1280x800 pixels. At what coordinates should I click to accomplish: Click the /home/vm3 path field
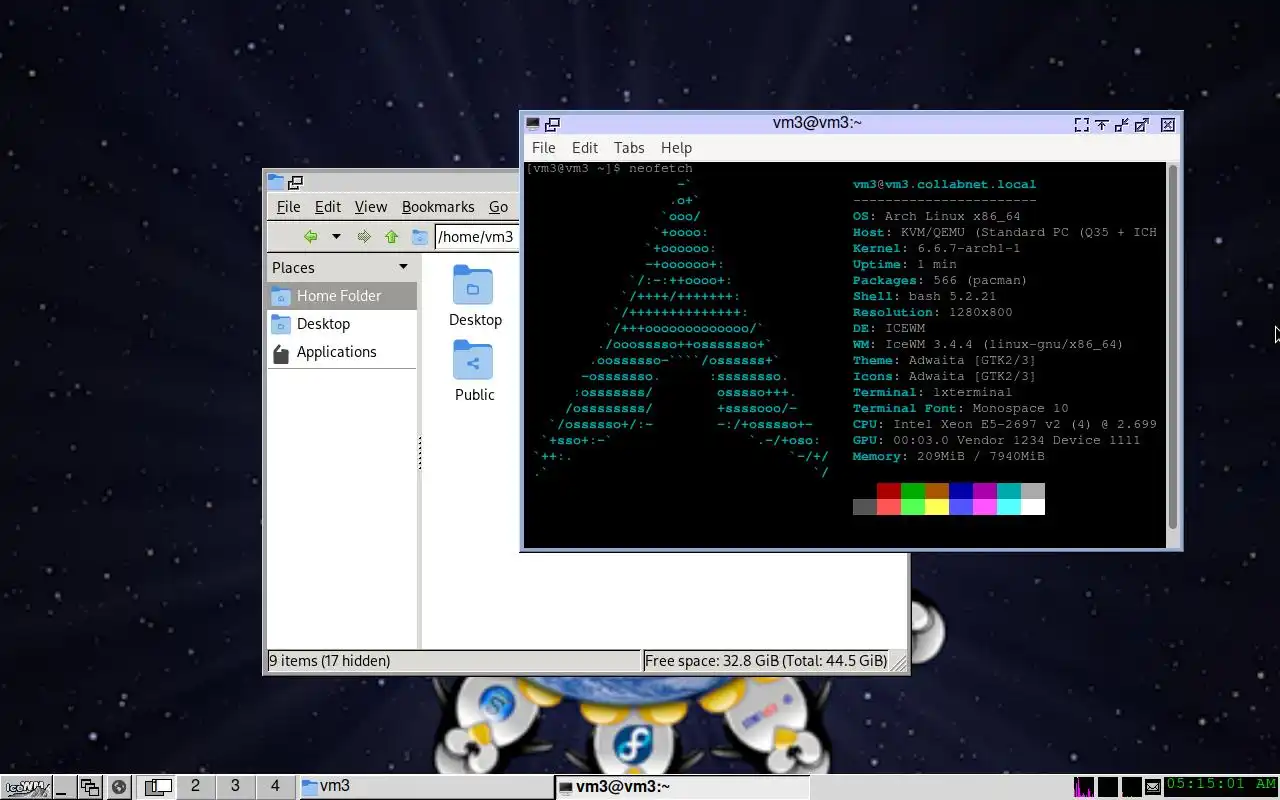(478, 237)
